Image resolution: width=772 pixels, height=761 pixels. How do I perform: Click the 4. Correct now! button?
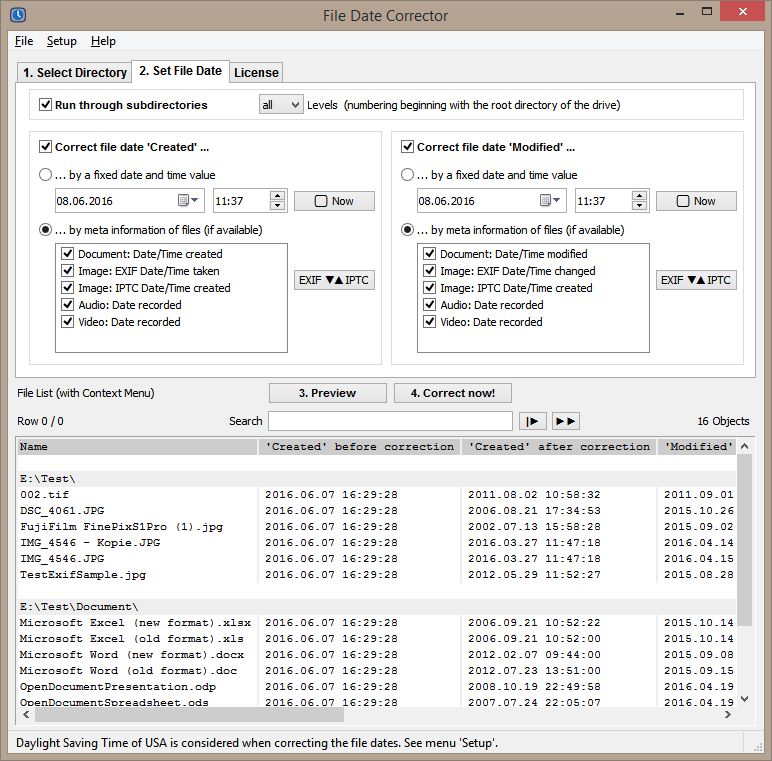pos(460,393)
